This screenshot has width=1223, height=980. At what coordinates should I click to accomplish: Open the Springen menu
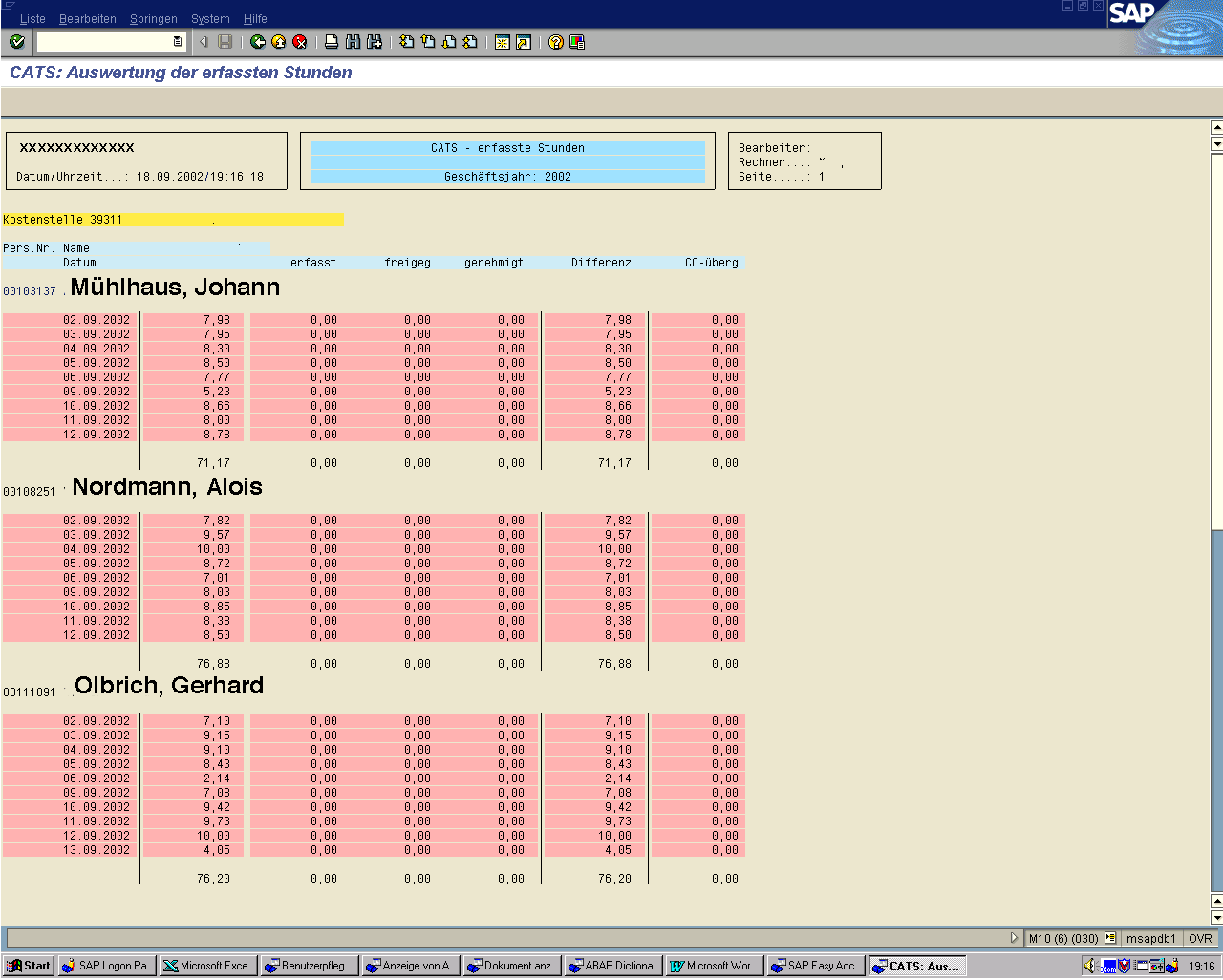154,19
